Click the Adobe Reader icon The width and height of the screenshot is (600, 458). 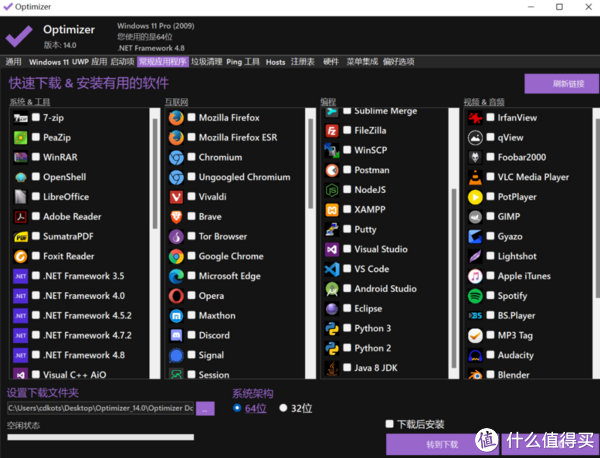pyautogui.click(x=21, y=217)
